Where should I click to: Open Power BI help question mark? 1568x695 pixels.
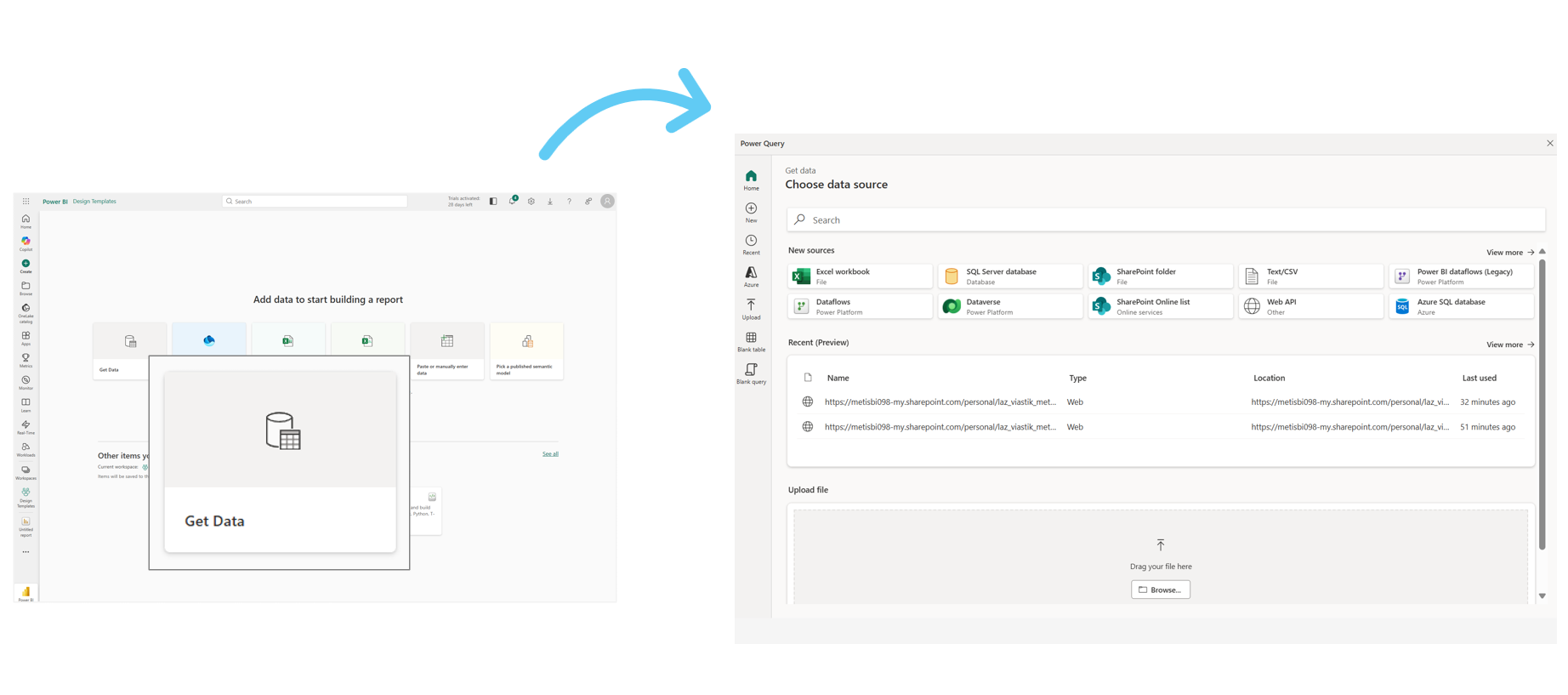(x=569, y=202)
